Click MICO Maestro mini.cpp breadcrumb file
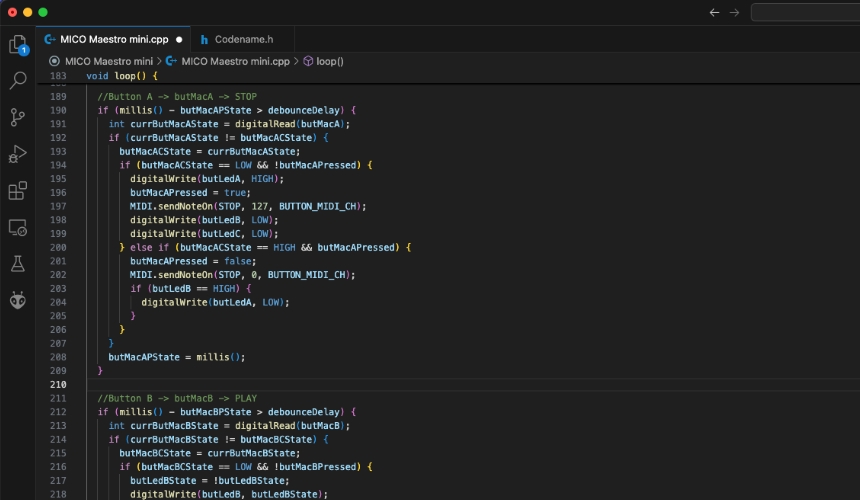This screenshot has width=860, height=500. point(235,61)
